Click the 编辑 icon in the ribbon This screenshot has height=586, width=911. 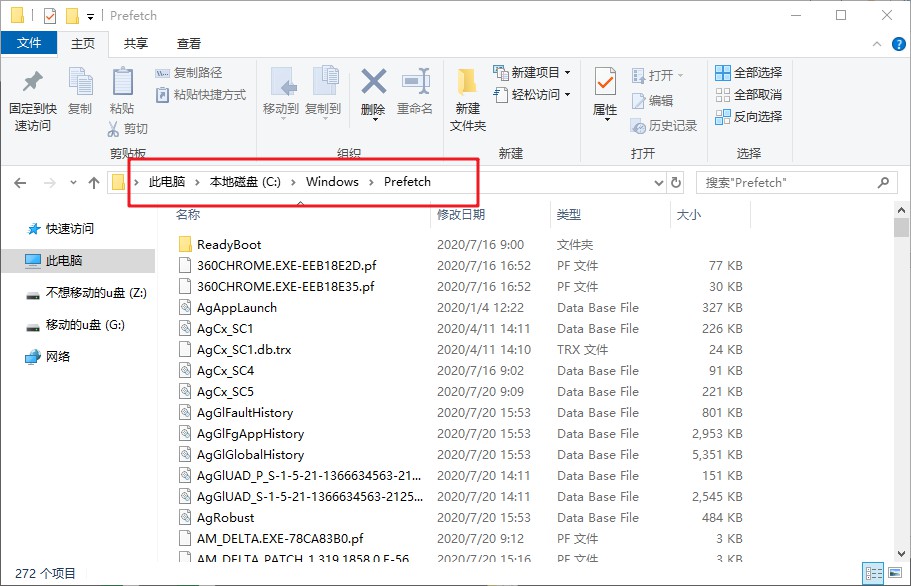(639, 101)
